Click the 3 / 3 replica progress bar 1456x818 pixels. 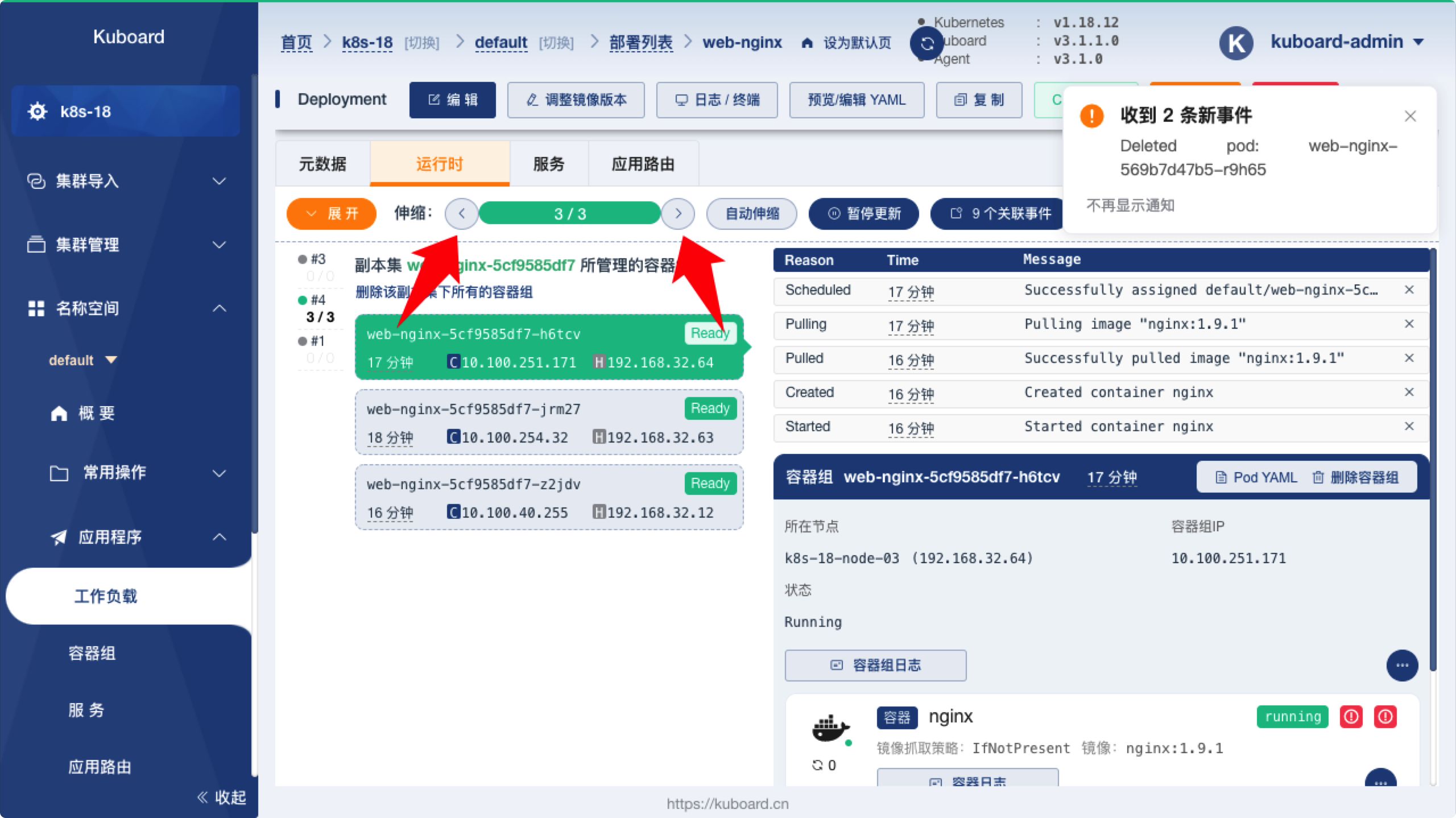click(570, 214)
